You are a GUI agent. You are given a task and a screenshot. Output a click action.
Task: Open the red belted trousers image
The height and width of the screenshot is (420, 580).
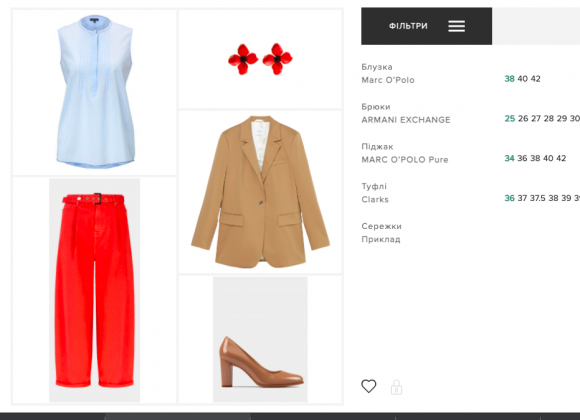[95, 290]
